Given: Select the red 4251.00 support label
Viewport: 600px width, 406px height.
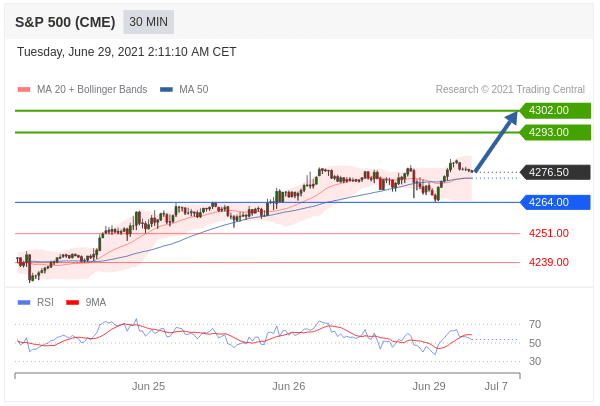Looking at the screenshot, I should click(x=548, y=233).
